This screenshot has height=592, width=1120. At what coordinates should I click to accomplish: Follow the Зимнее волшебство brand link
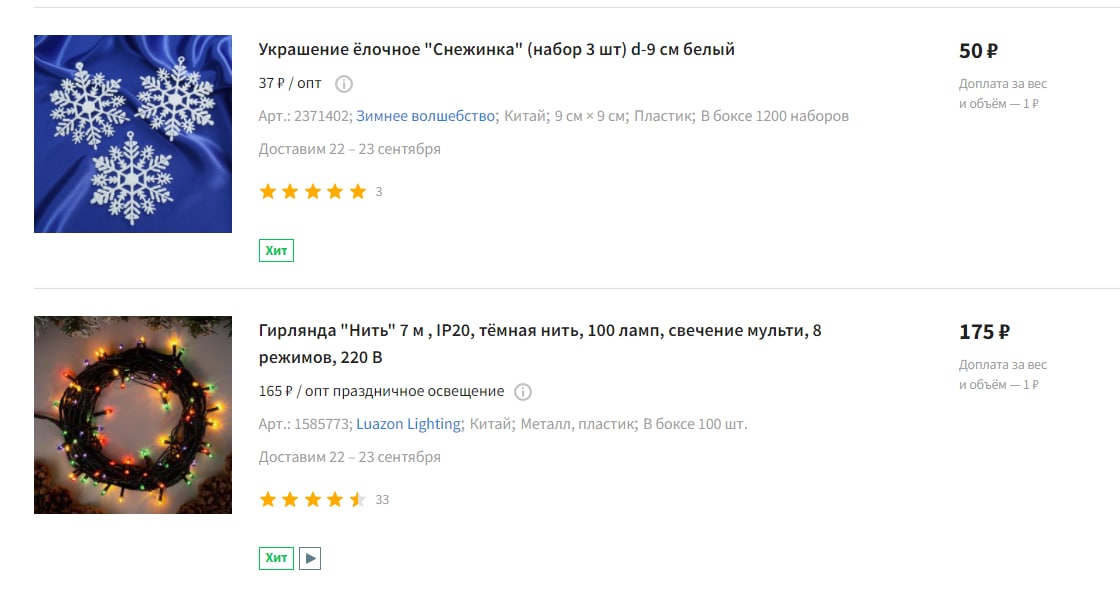(x=426, y=116)
